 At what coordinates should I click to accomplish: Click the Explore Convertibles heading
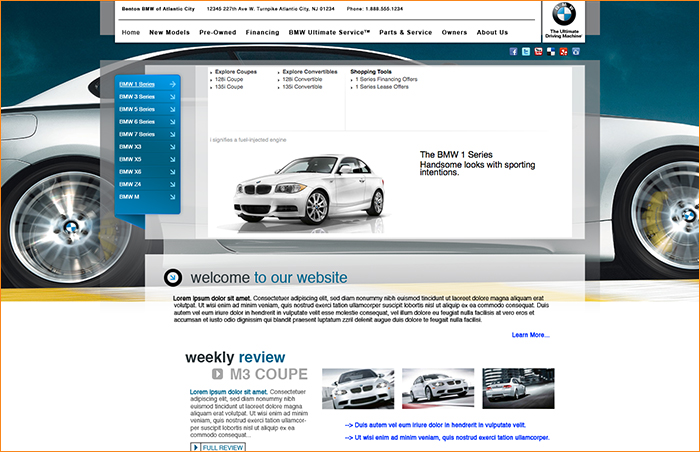pos(310,71)
